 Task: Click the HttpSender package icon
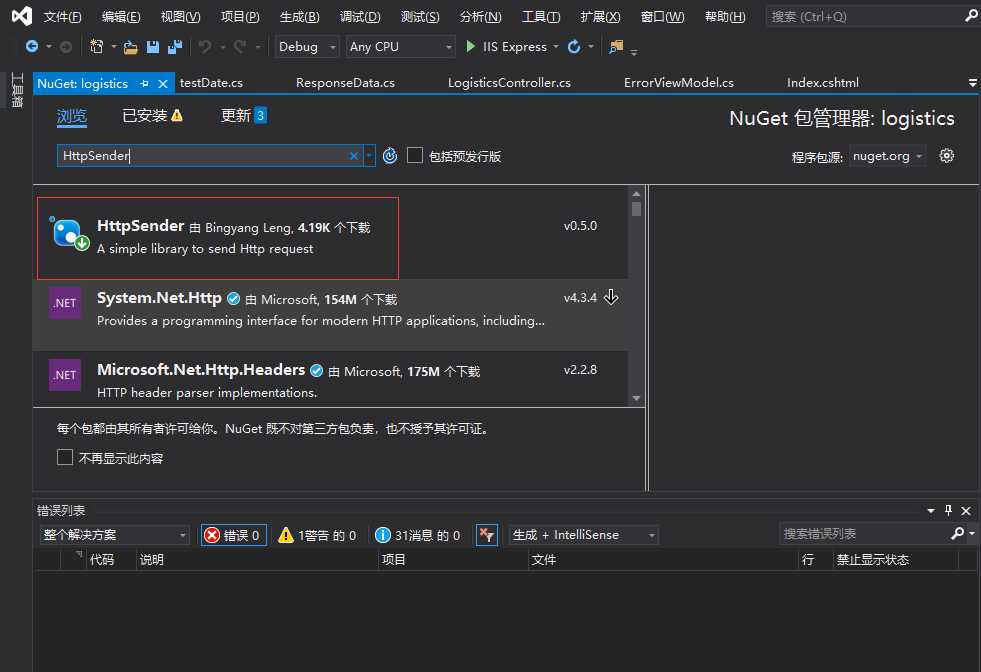(x=69, y=233)
